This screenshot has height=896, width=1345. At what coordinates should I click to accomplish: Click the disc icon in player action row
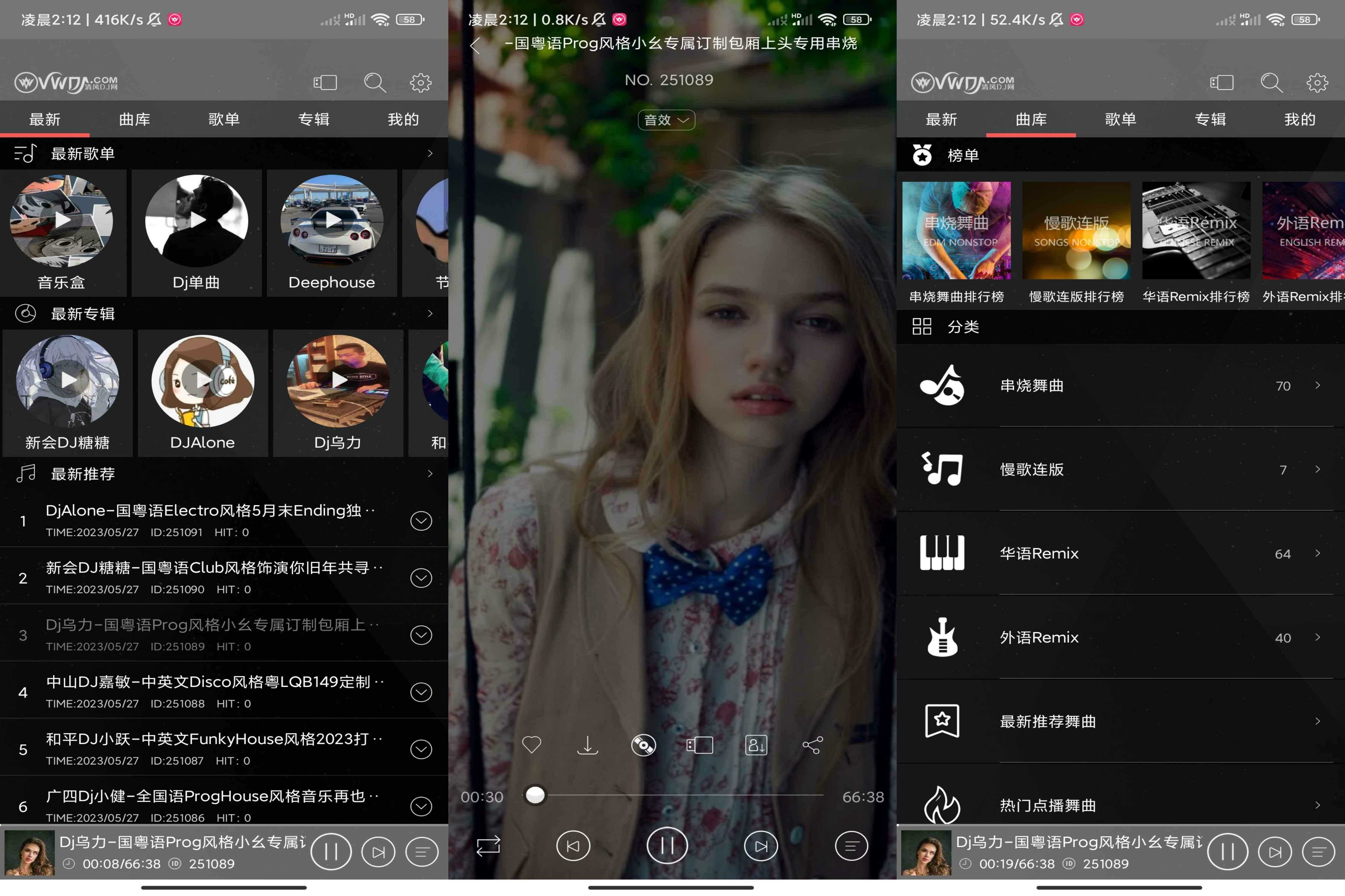pyautogui.click(x=643, y=745)
